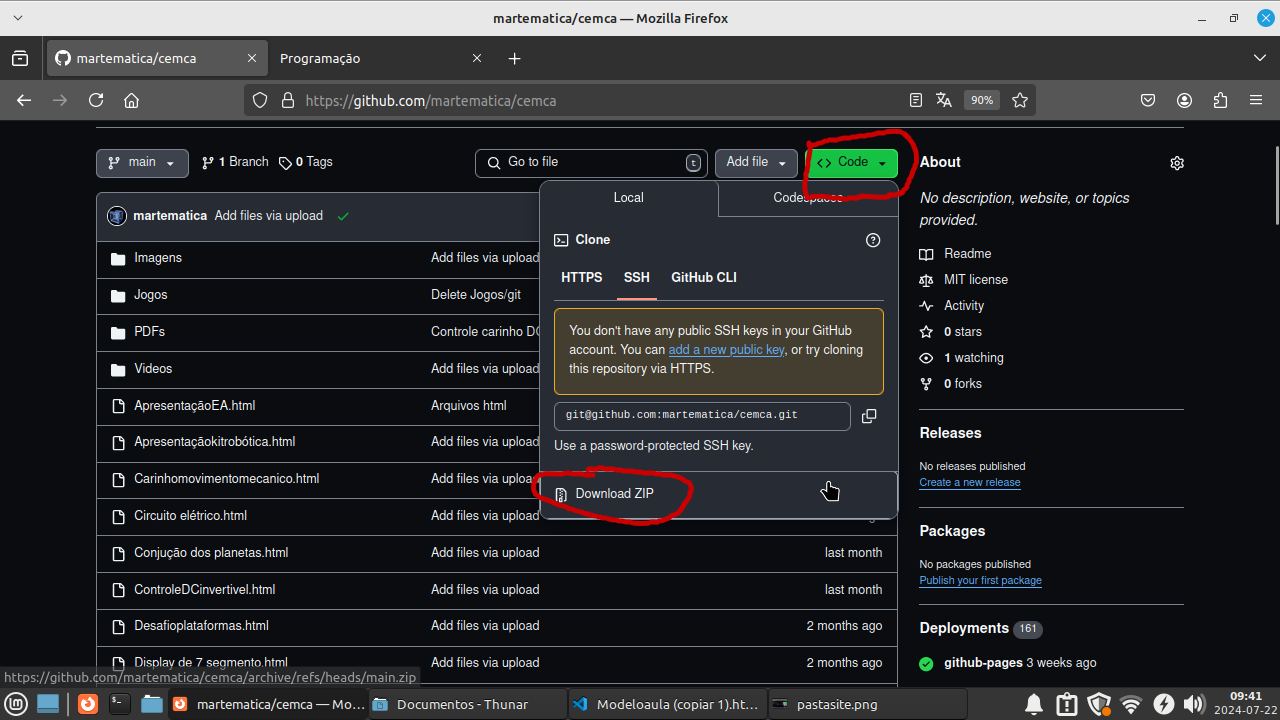The height and width of the screenshot is (720, 1280).
Task: Open the Pocket save icon
Action: (x=1149, y=100)
